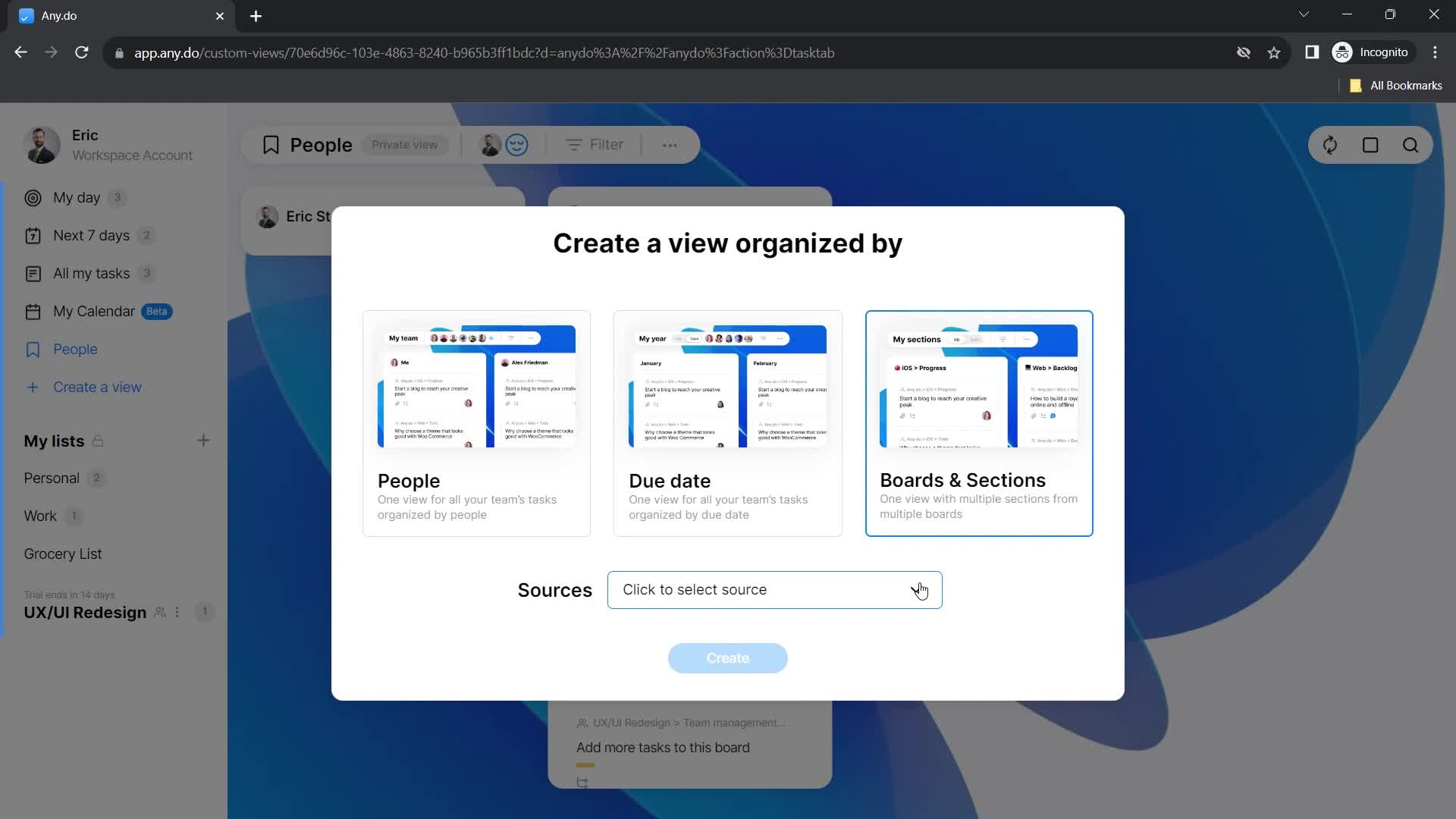The height and width of the screenshot is (819, 1456).
Task: Click the UX/UI Redesign project item
Action: 85,613
